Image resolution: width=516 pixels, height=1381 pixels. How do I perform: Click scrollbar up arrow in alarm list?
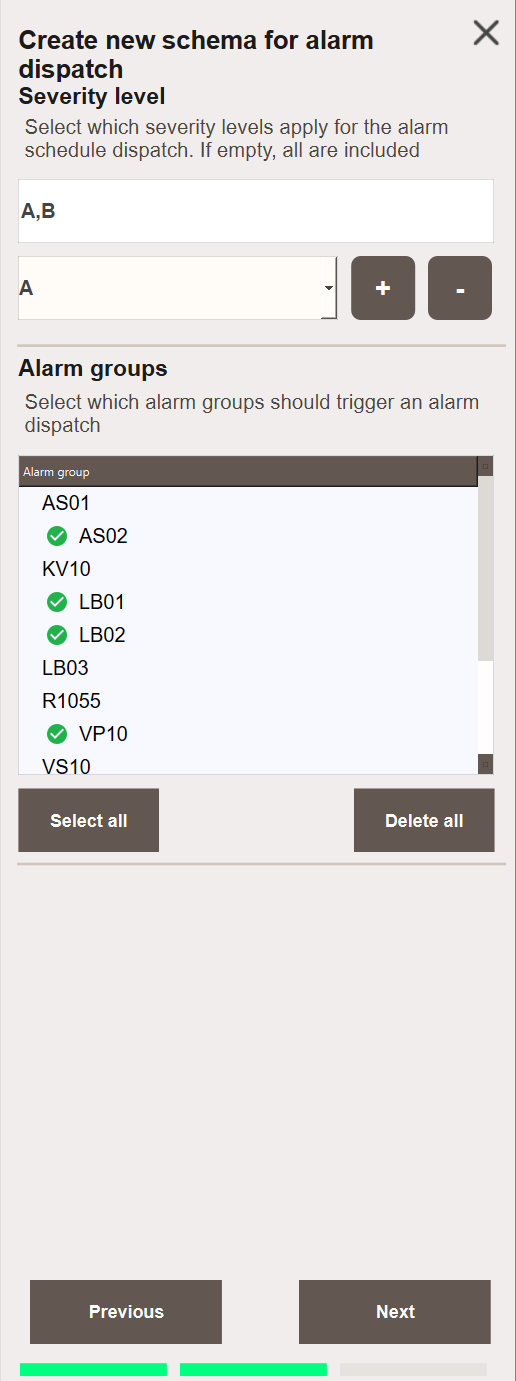click(486, 466)
